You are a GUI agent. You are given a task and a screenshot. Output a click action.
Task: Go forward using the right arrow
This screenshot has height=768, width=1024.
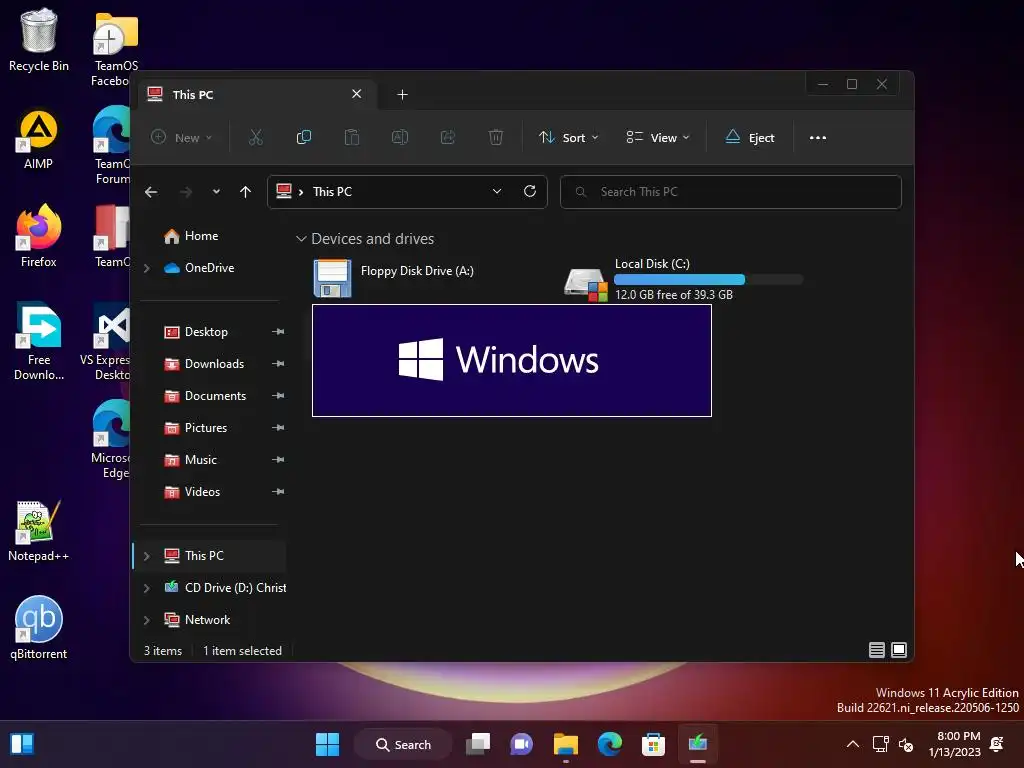[186, 192]
